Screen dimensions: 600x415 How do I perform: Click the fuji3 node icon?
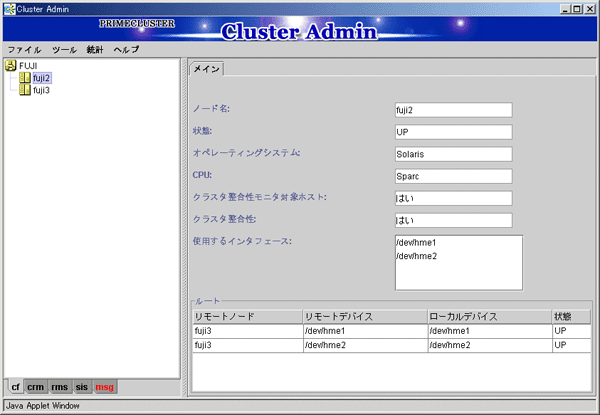click(x=25, y=90)
